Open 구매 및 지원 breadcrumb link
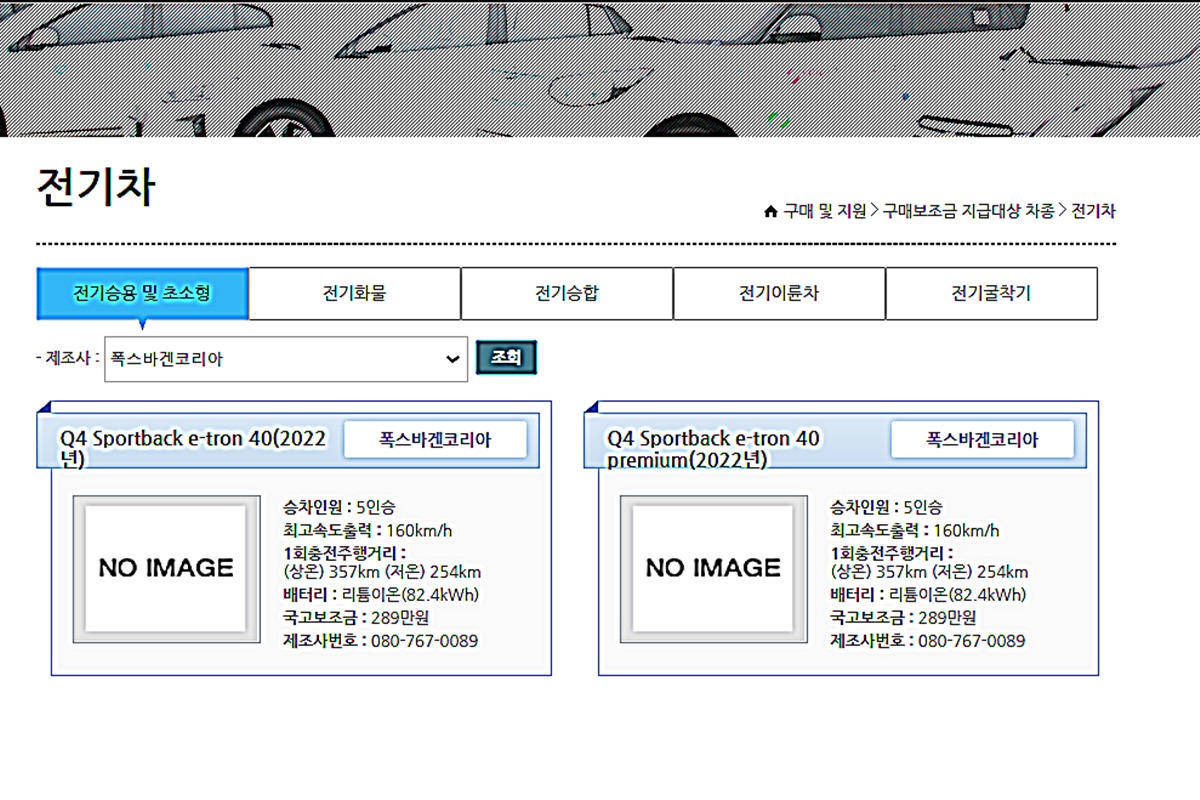 [x=825, y=211]
